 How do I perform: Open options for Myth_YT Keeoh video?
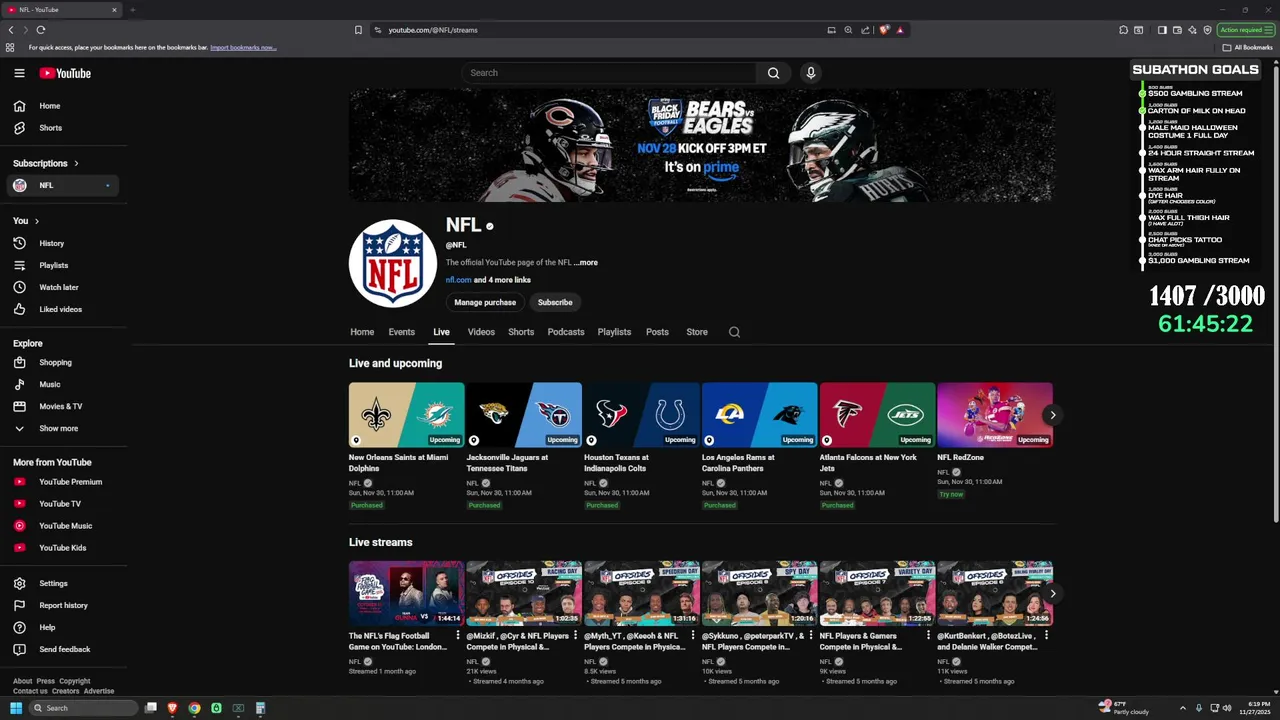pos(693,636)
